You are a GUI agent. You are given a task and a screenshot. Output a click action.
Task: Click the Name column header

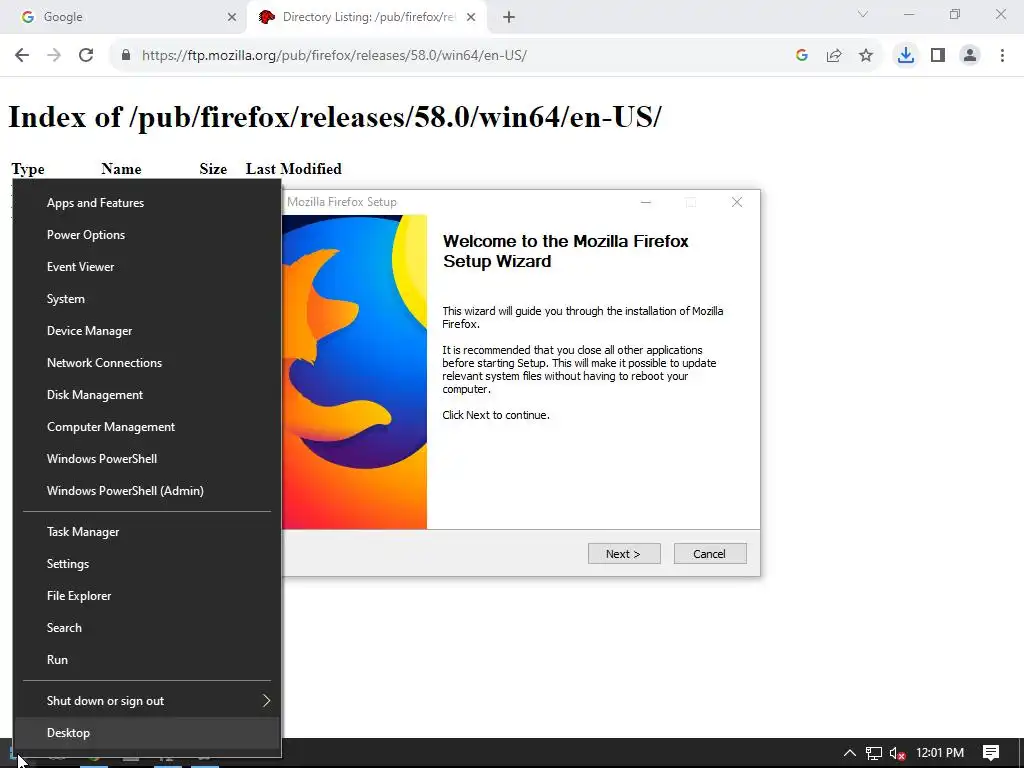121,169
